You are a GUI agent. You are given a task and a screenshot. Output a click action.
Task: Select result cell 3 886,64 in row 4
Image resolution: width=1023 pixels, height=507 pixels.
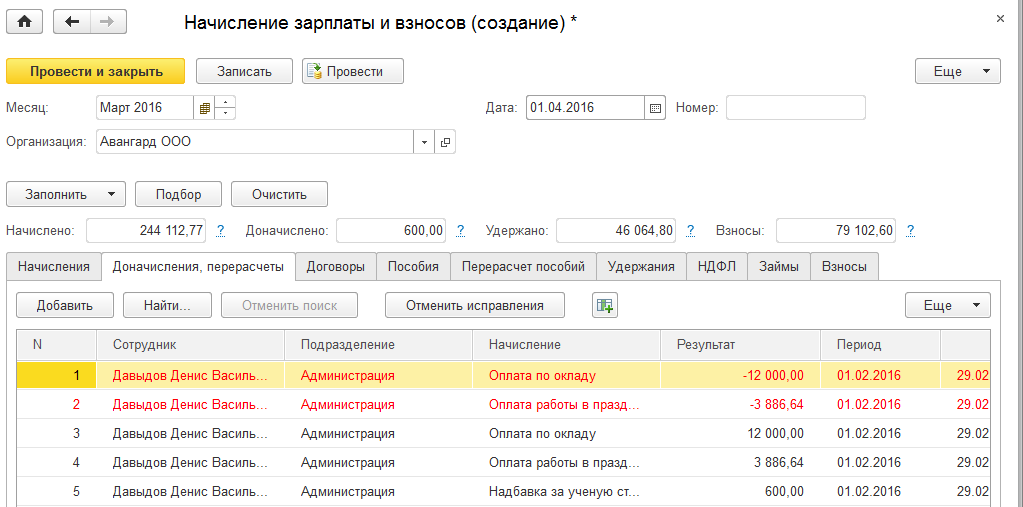(741, 463)
